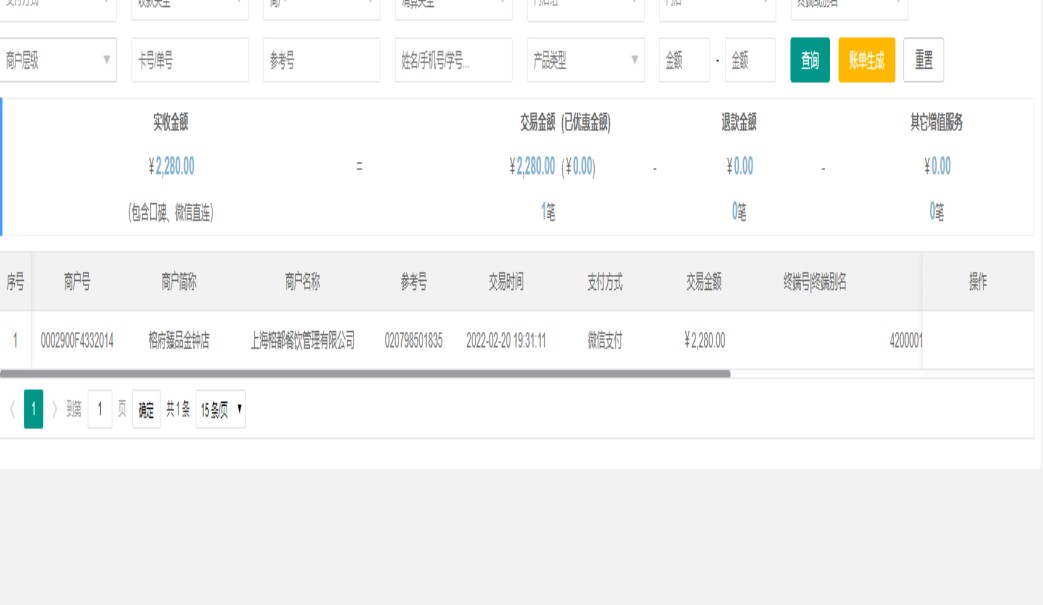Click the jump-to-page number input

tap(100, 409)
